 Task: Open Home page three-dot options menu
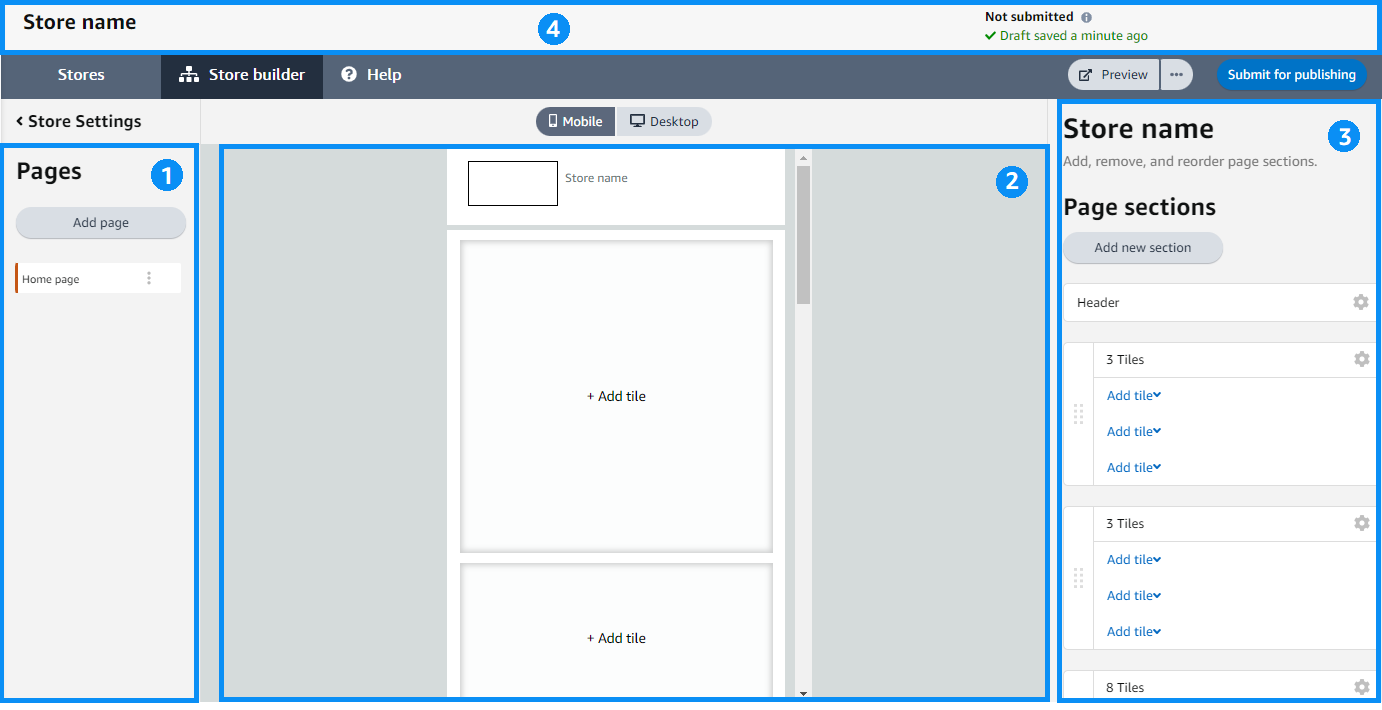[x=149, y=279]
